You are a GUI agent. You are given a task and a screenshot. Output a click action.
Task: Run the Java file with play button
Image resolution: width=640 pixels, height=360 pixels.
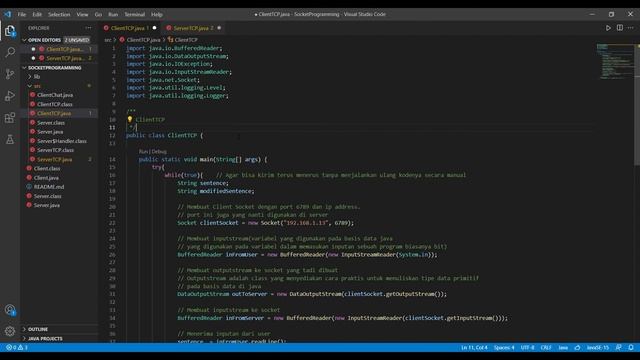(608, 28)
